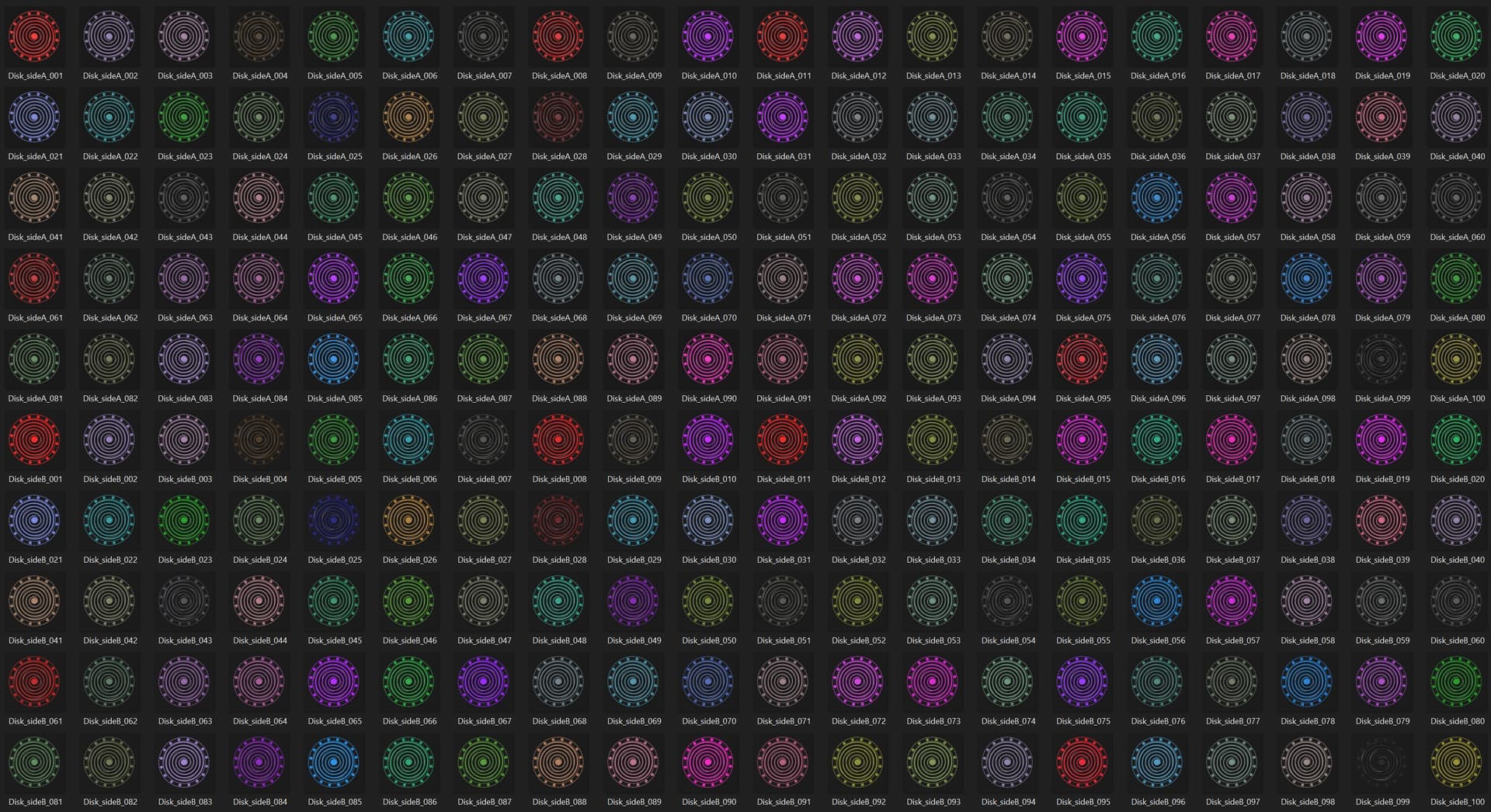Click the green swatch disk Disk_sideB_023

(x=183, y=521)
